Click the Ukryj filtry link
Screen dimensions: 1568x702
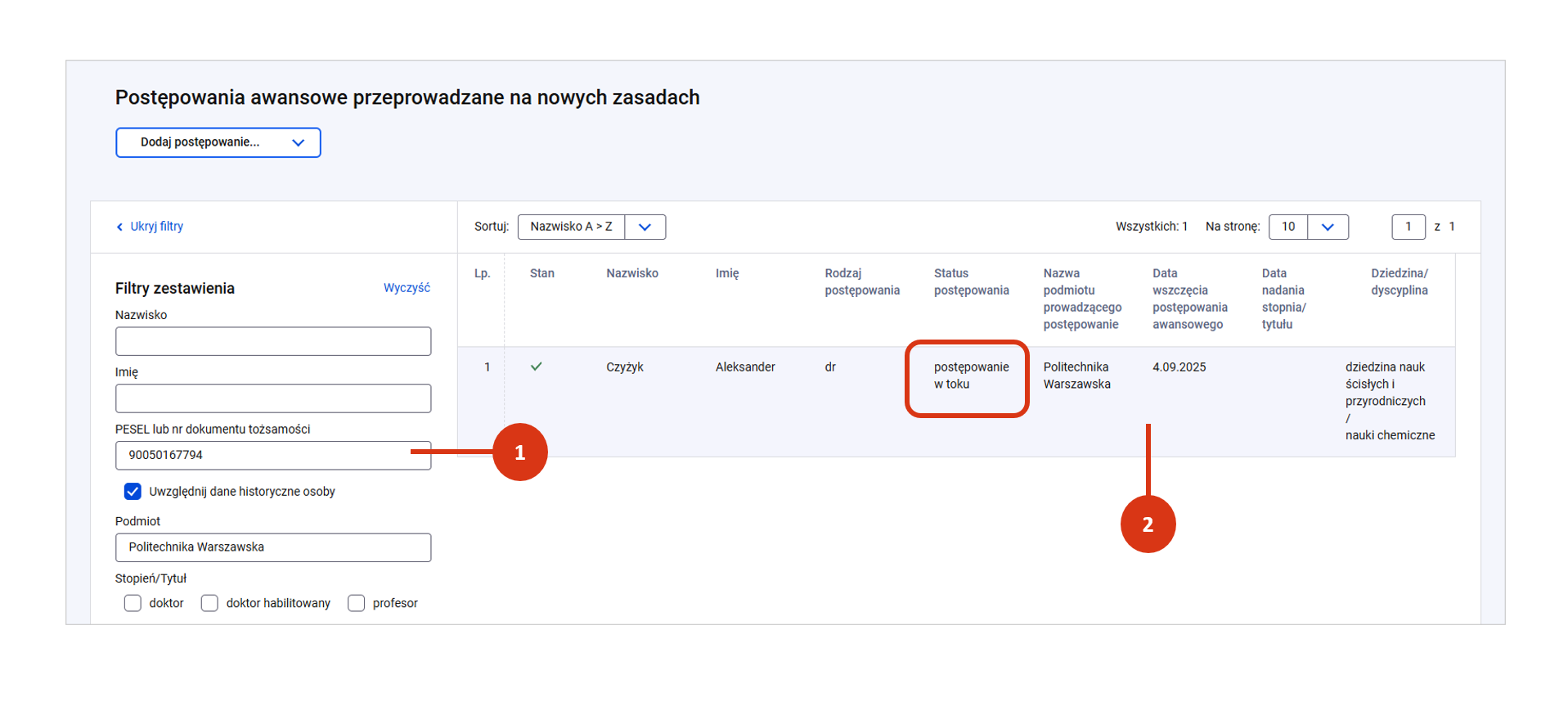click(156, 227)
